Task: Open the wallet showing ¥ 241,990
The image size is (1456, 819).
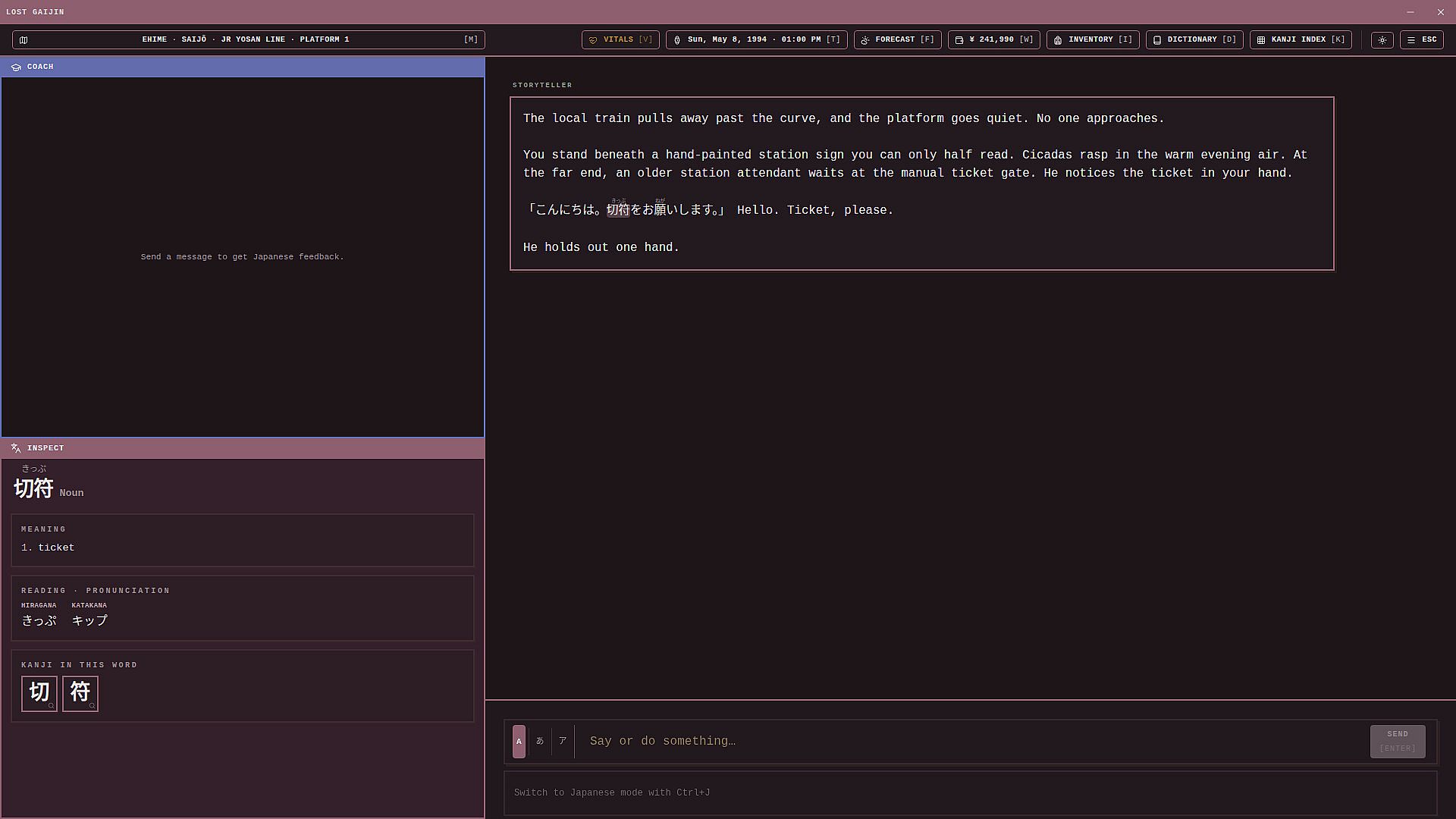Action: point(994,40)
